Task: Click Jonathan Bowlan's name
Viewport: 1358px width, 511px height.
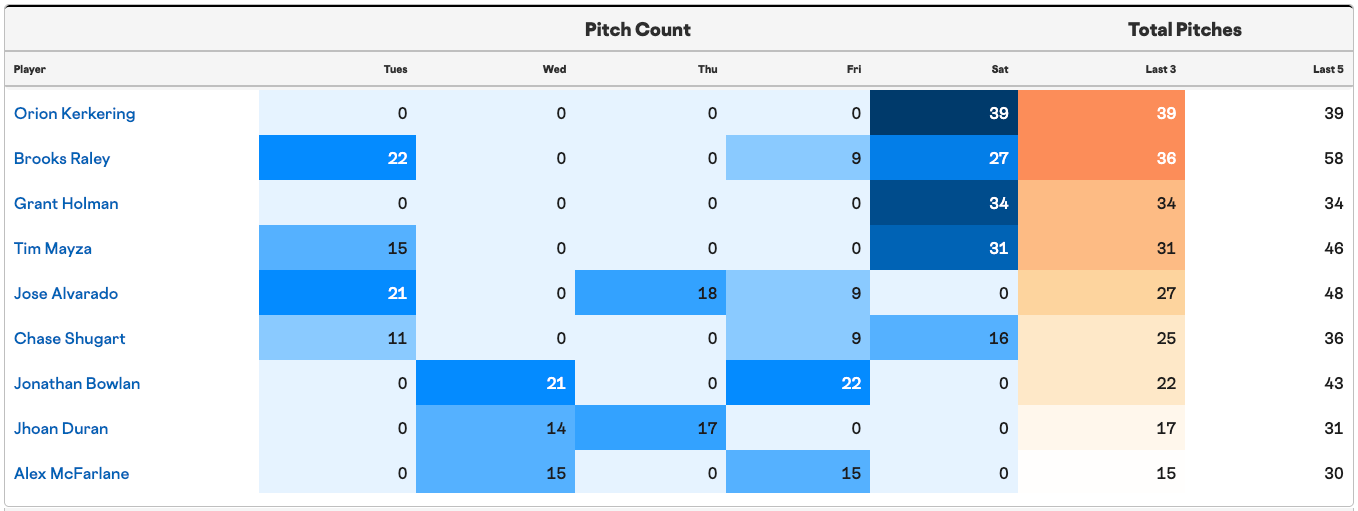Action: [x=77, y=383]
